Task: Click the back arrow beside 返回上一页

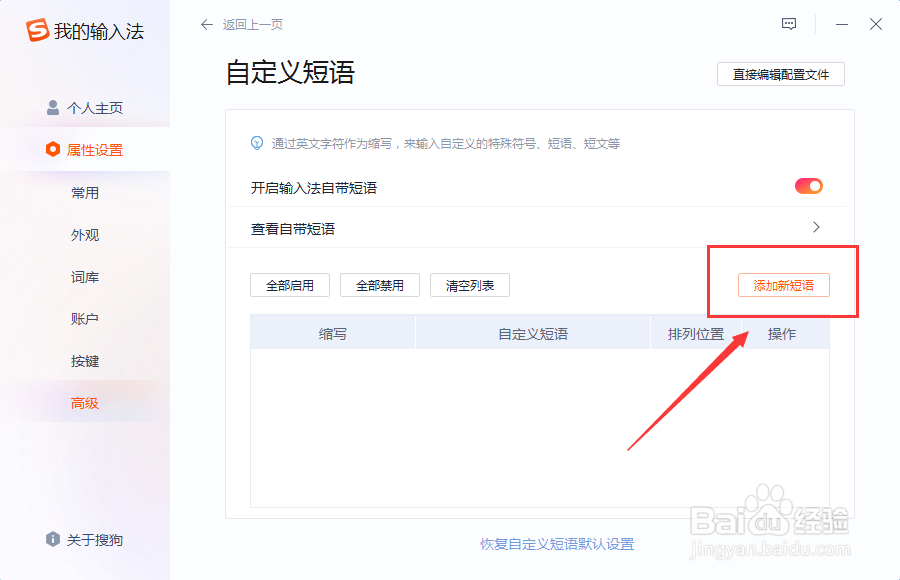Action: [207, 24]
